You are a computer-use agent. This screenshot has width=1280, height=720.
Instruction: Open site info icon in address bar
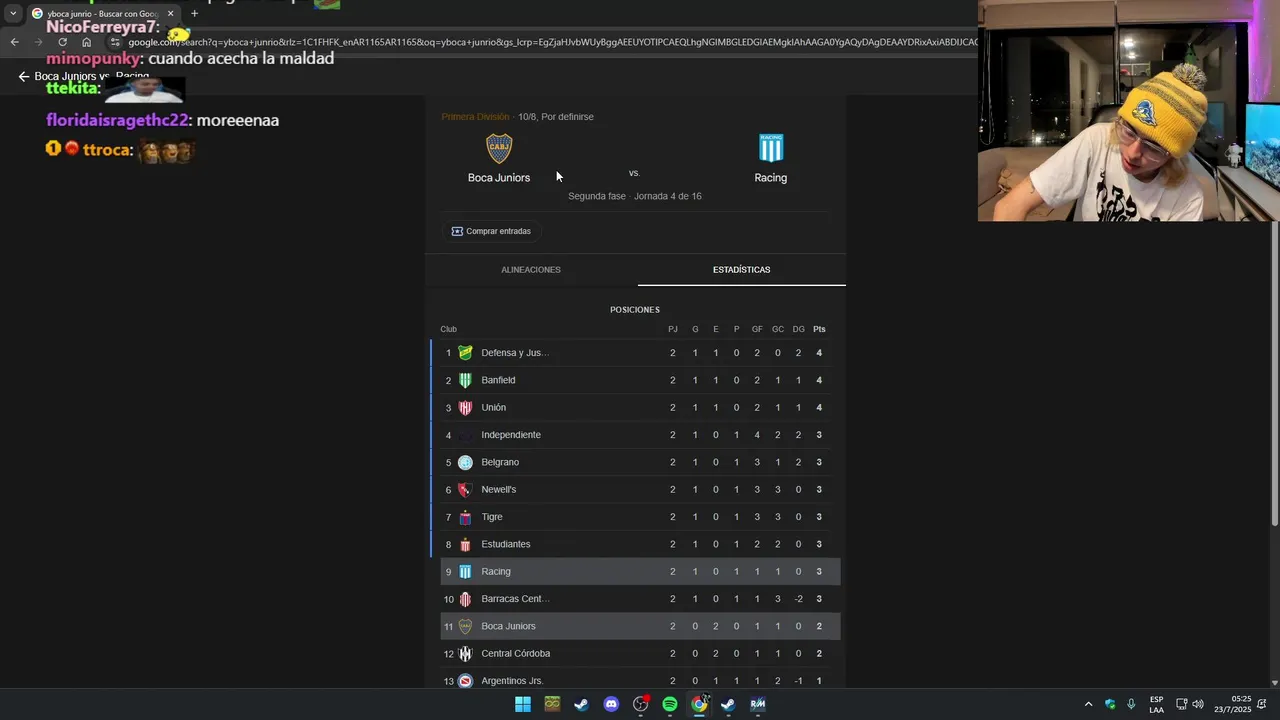[115, 42]
